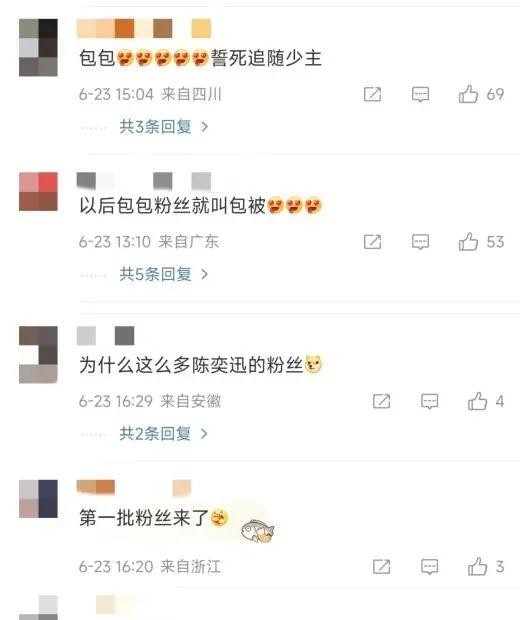Repost the comment from 浙江
This screenshot has height=620, width=520.
pos(382,567)
